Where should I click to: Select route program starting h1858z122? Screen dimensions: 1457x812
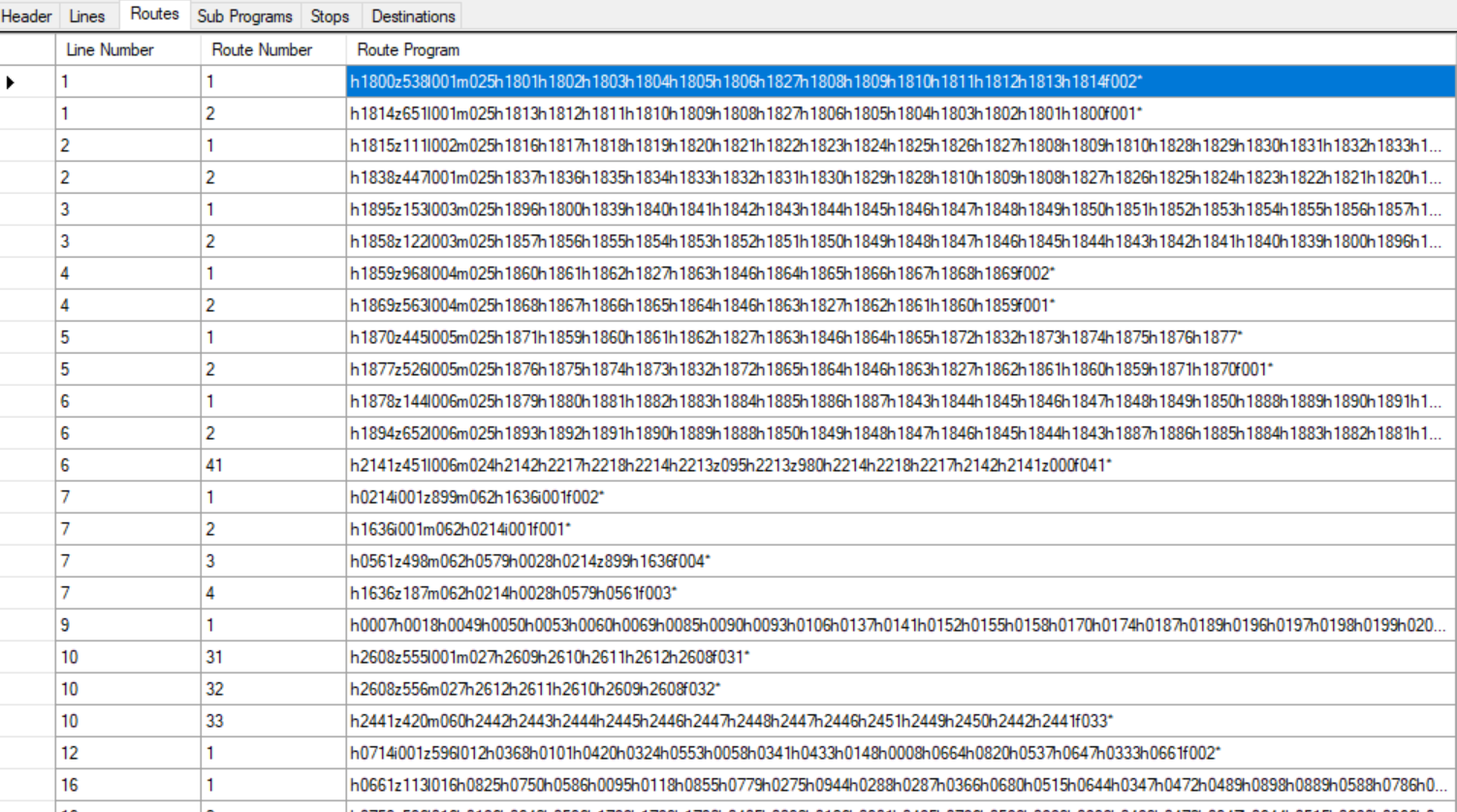(x=902, y=241)
